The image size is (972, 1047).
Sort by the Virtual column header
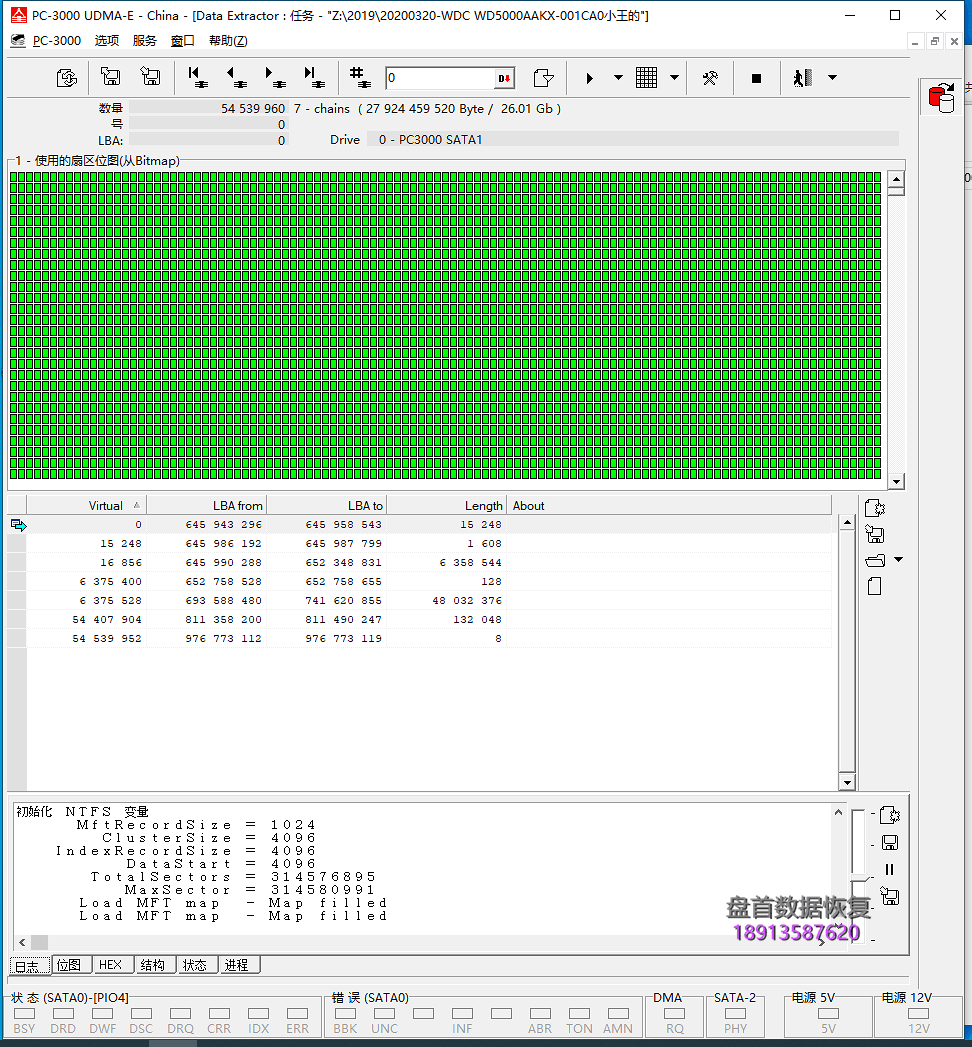[86, 505]
